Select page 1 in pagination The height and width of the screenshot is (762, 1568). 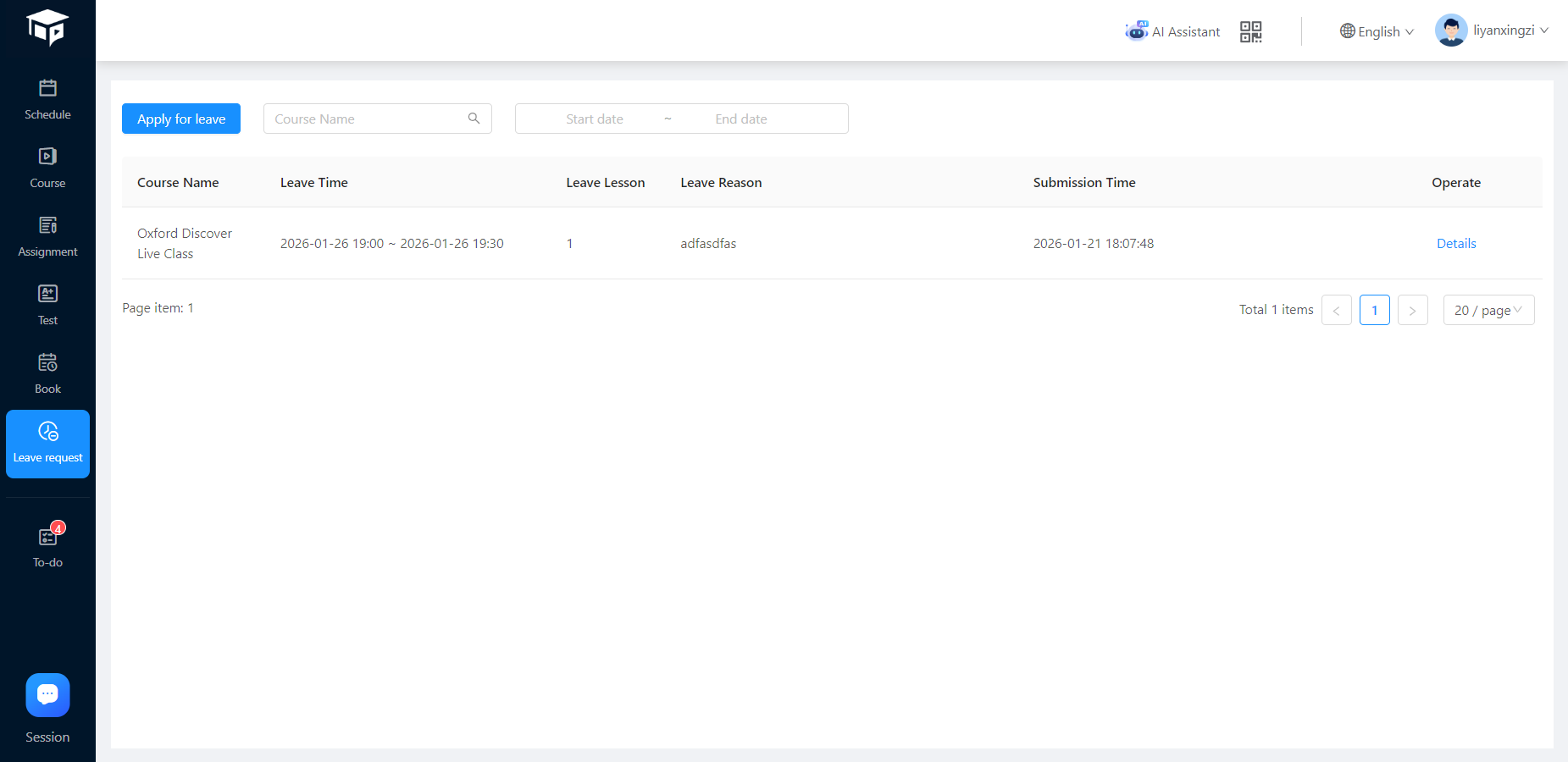[x=1374, y=310]
